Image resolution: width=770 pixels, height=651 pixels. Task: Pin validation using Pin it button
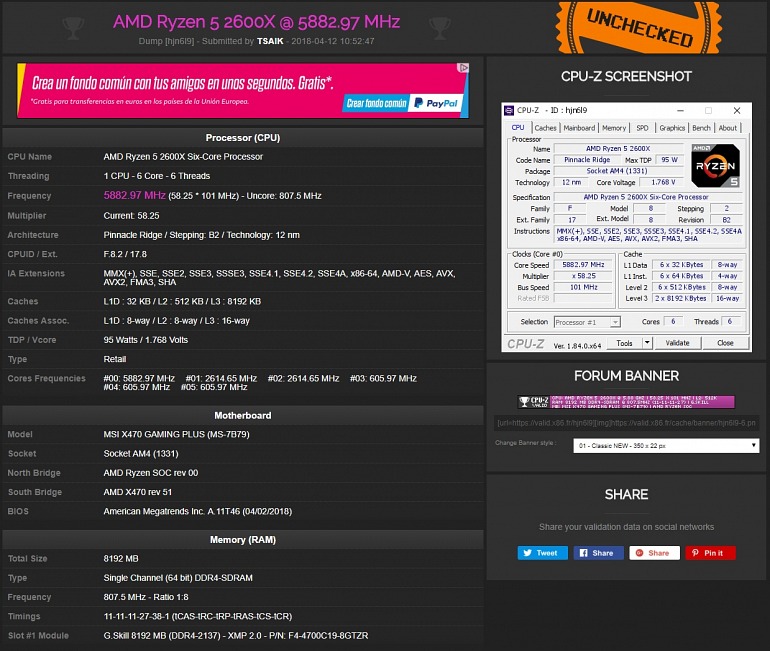711,553
